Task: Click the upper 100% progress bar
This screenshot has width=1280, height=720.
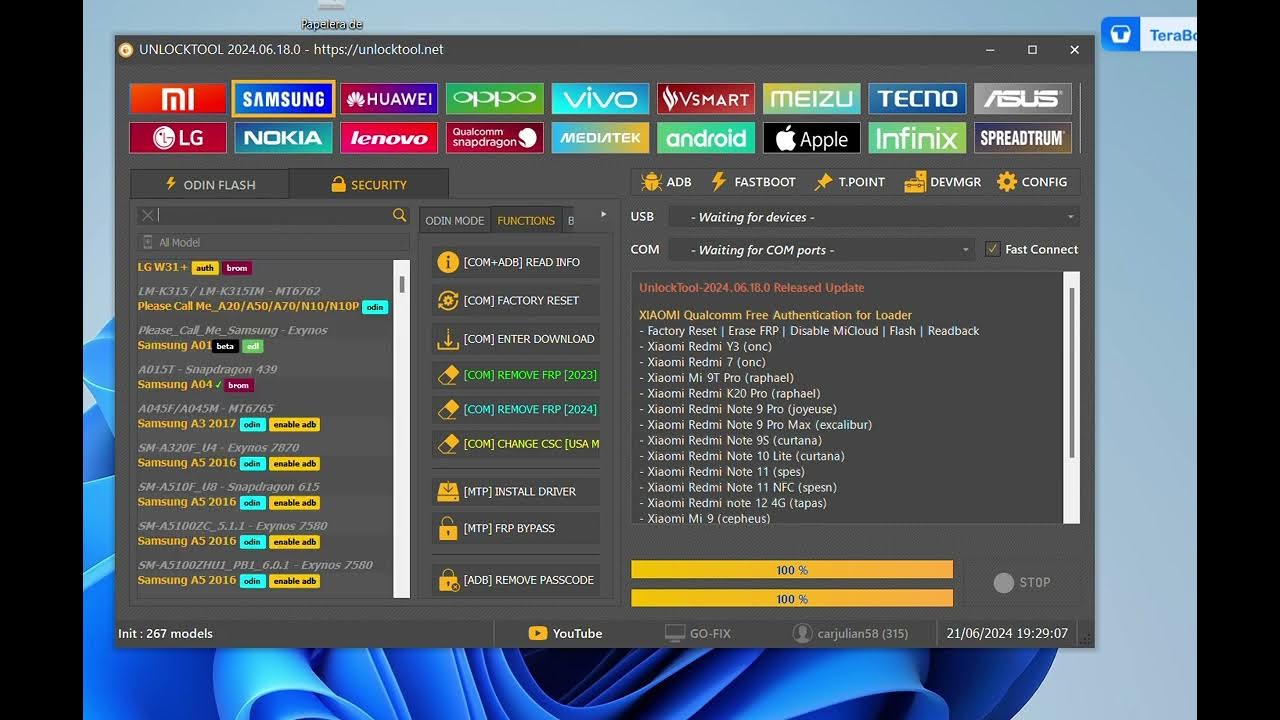Action: 791,570
